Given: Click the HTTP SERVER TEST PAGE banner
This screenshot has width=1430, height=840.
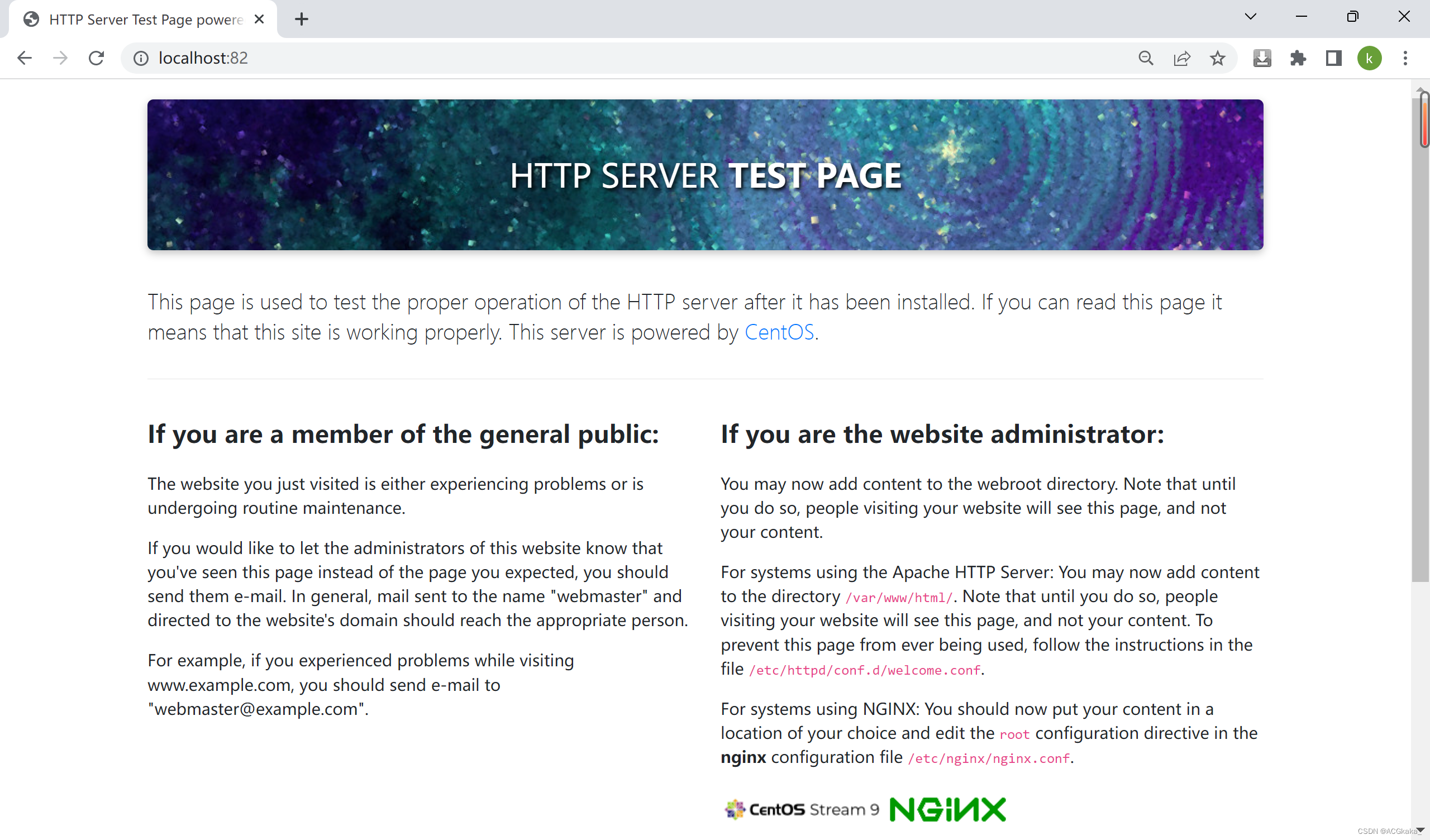Looking at the screenshot, I should tap(706, 175).
